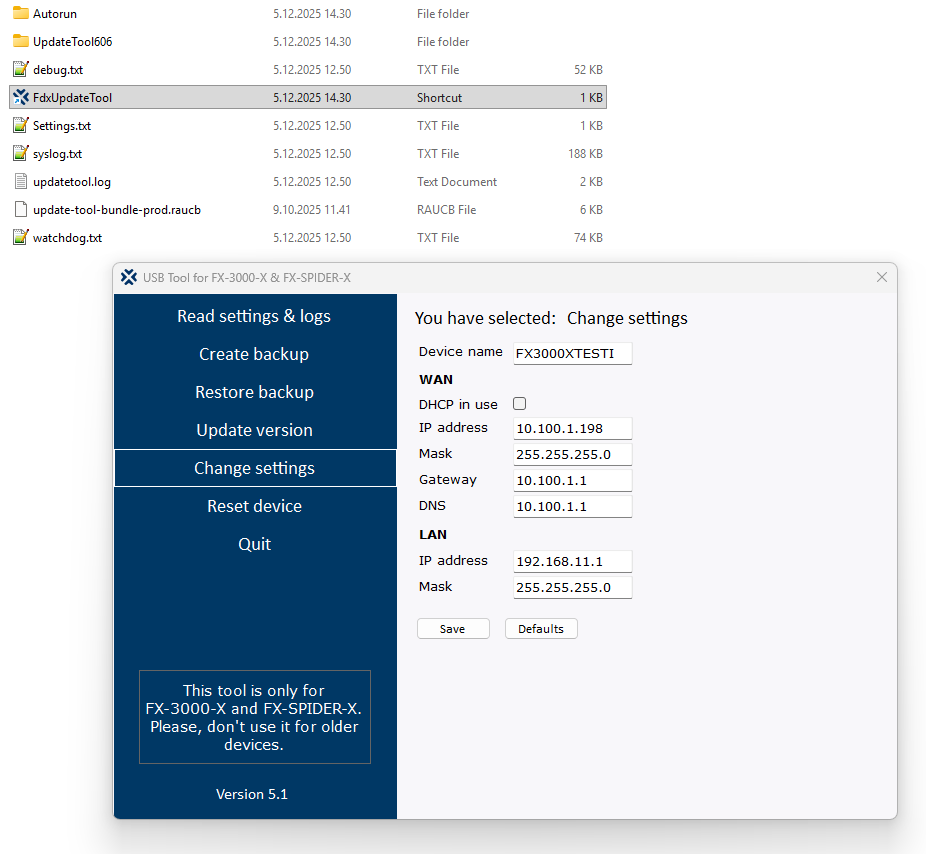Click the debug.txt notepad icon

tap(20, 69)
